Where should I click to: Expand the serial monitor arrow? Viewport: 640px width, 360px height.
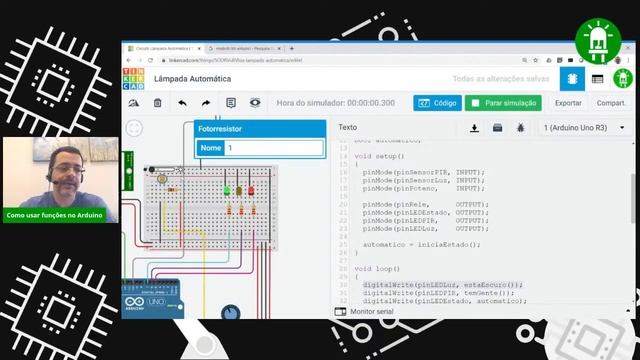628,311
